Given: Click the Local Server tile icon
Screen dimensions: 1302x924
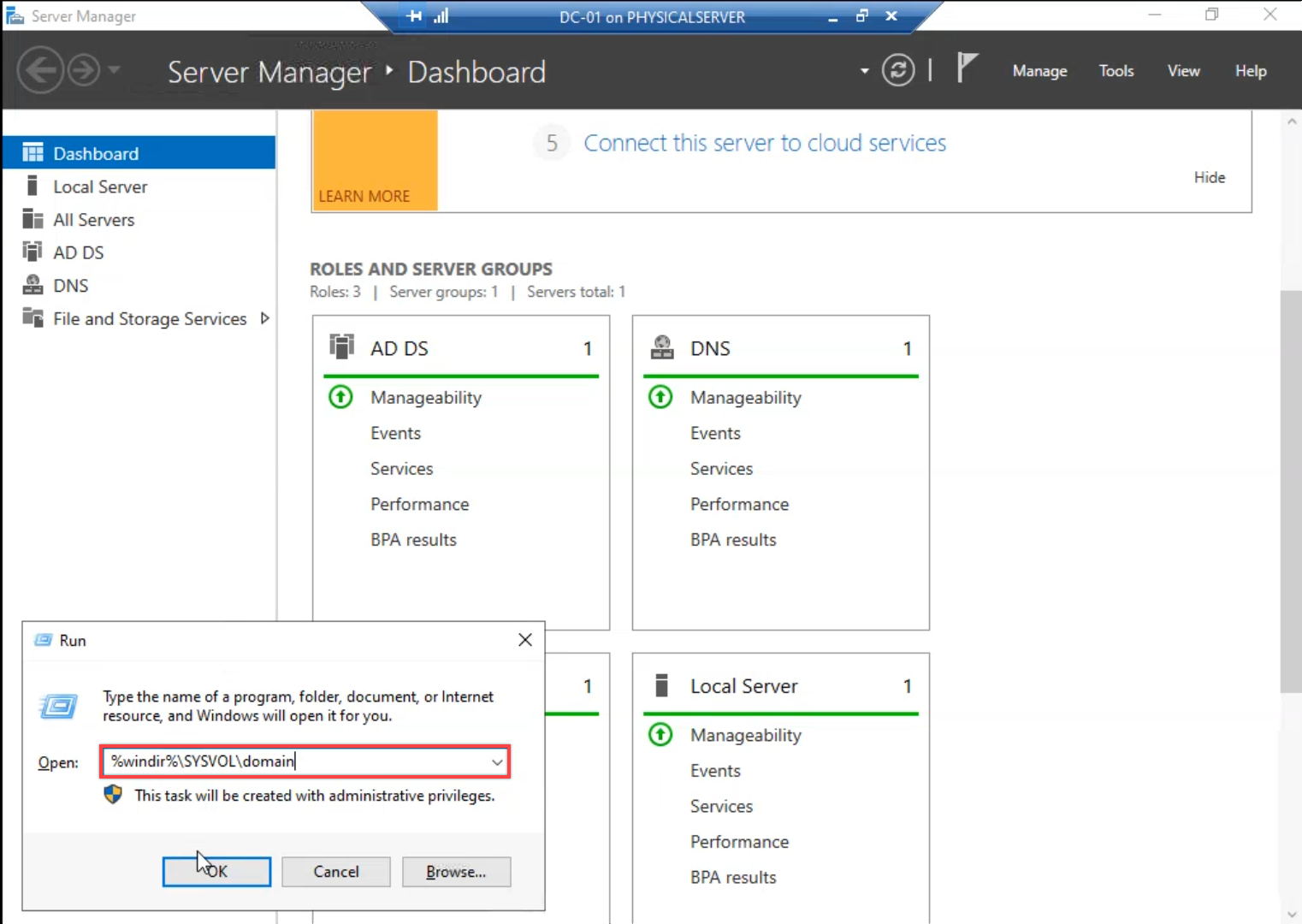Looking at the screenshot, I should click(661, 685).
